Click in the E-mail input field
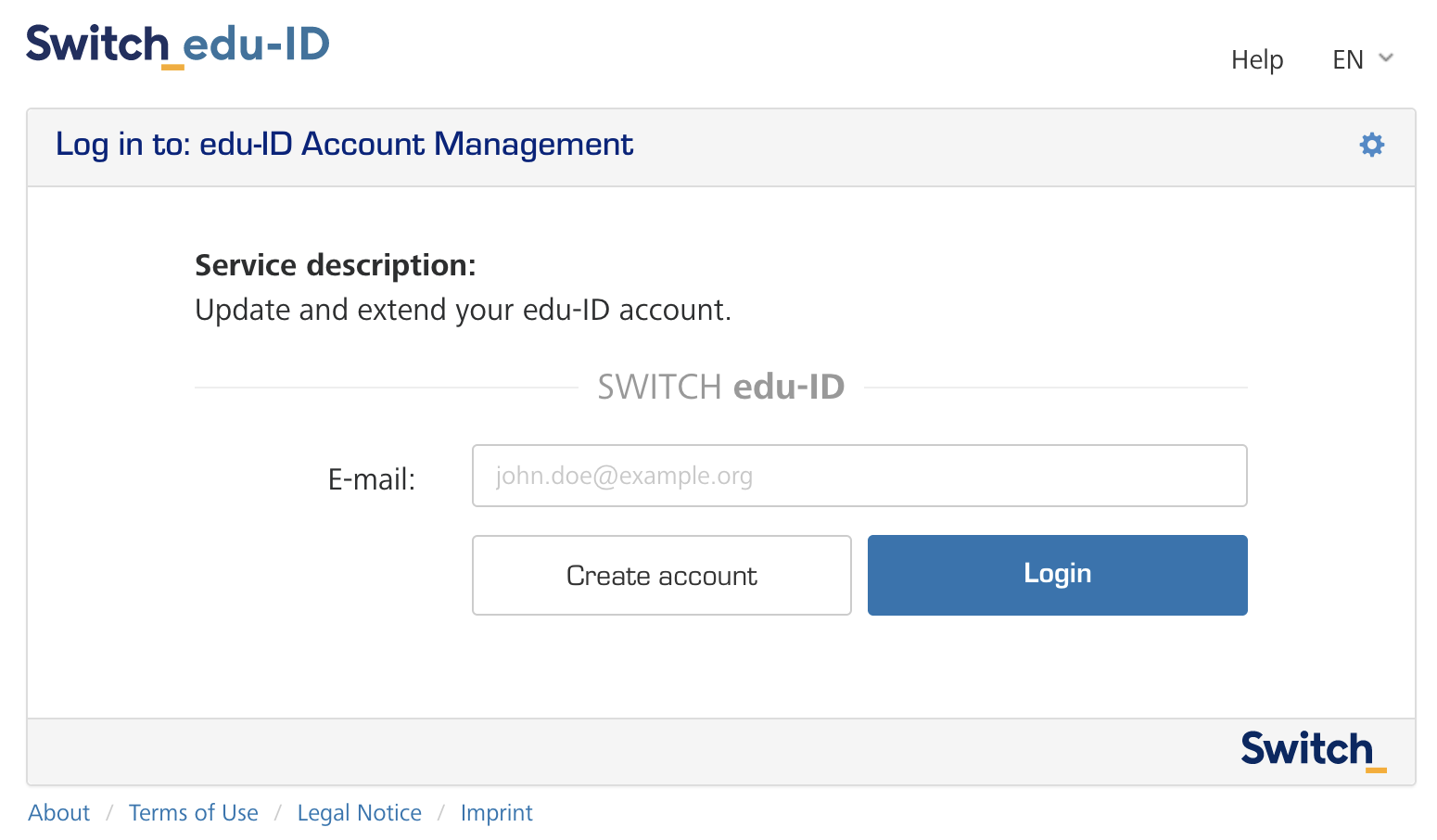 click(x=858, y=476)
